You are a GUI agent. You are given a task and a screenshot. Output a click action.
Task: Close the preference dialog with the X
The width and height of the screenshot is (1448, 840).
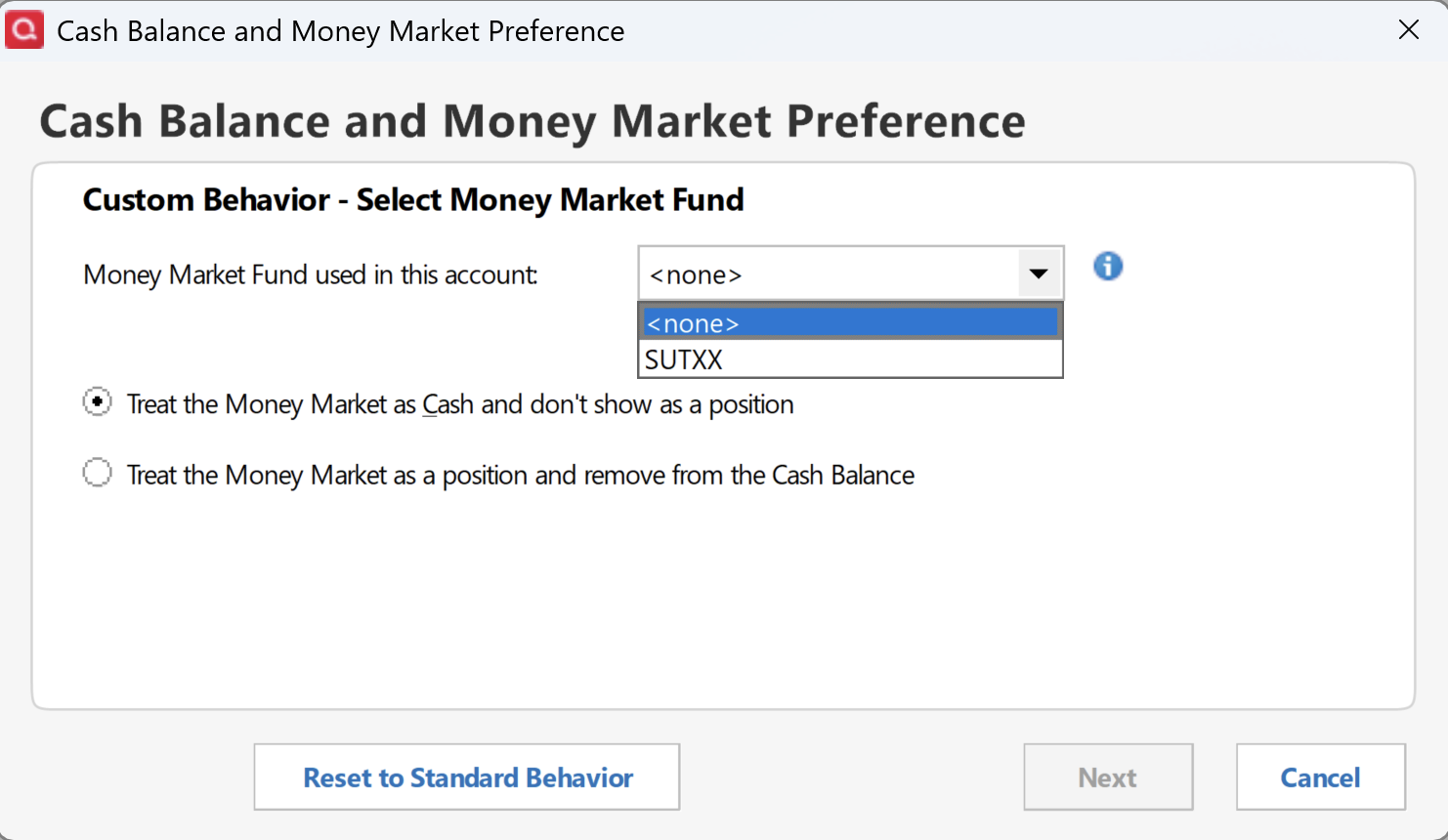[1408, 29]
